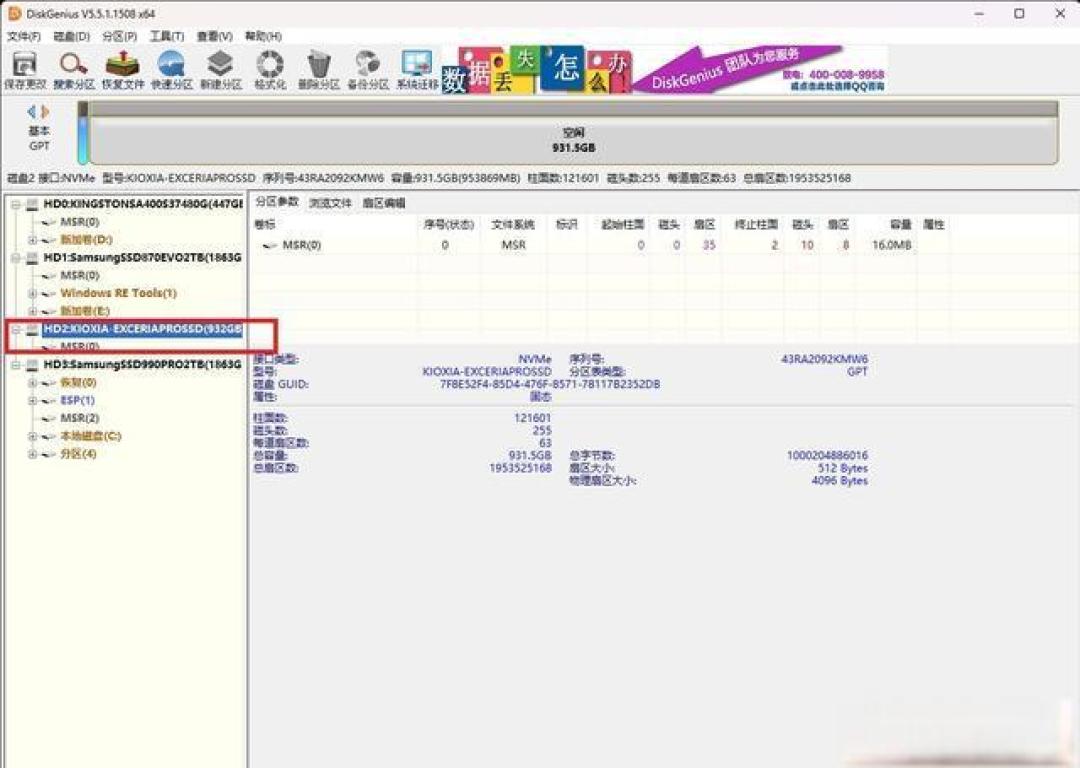Switch to the 浏览文件 tab
The width and height of the screenshot is (1080, 768).
point(330,203)
